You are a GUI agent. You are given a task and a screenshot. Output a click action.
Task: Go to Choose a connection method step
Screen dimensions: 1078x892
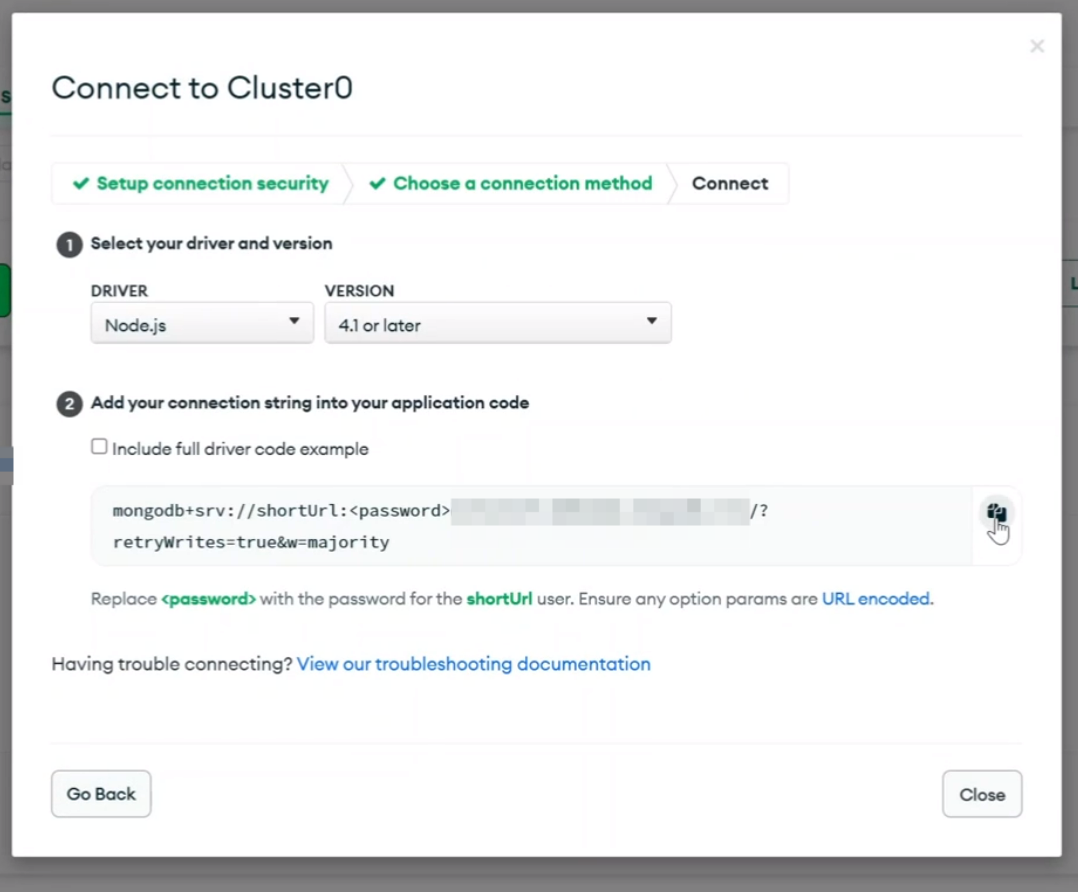pos(522,184)
